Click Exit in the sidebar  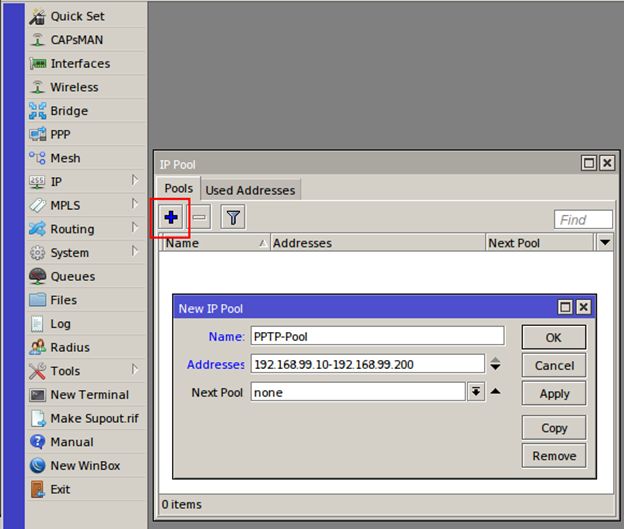86,489
